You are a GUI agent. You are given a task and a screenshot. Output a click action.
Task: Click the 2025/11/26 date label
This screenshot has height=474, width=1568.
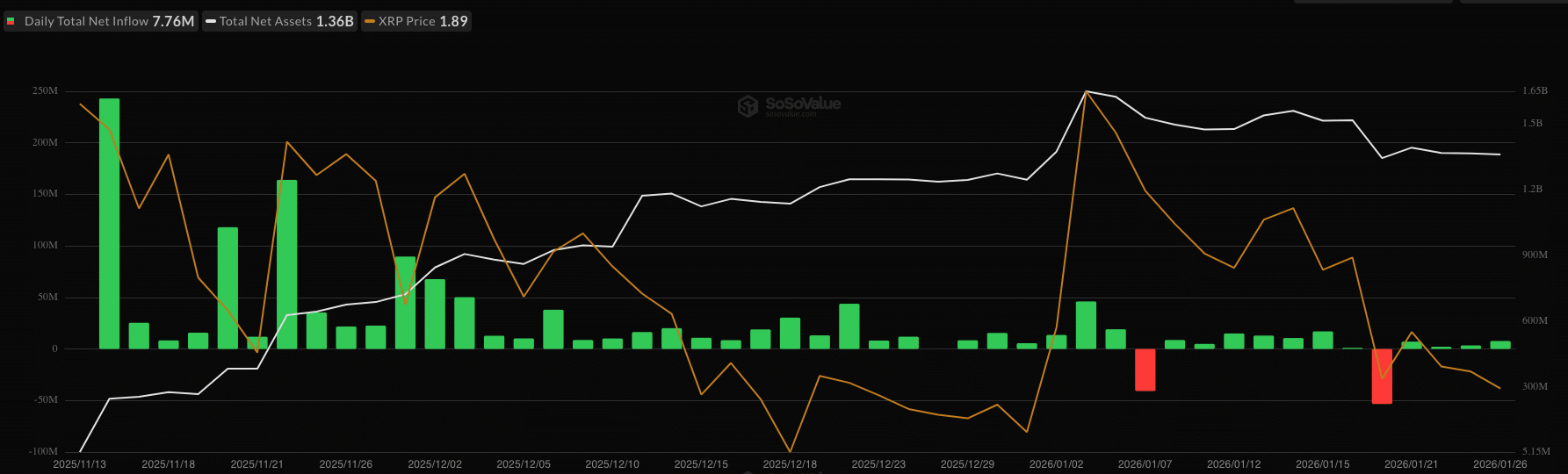(x=346, y=464)
